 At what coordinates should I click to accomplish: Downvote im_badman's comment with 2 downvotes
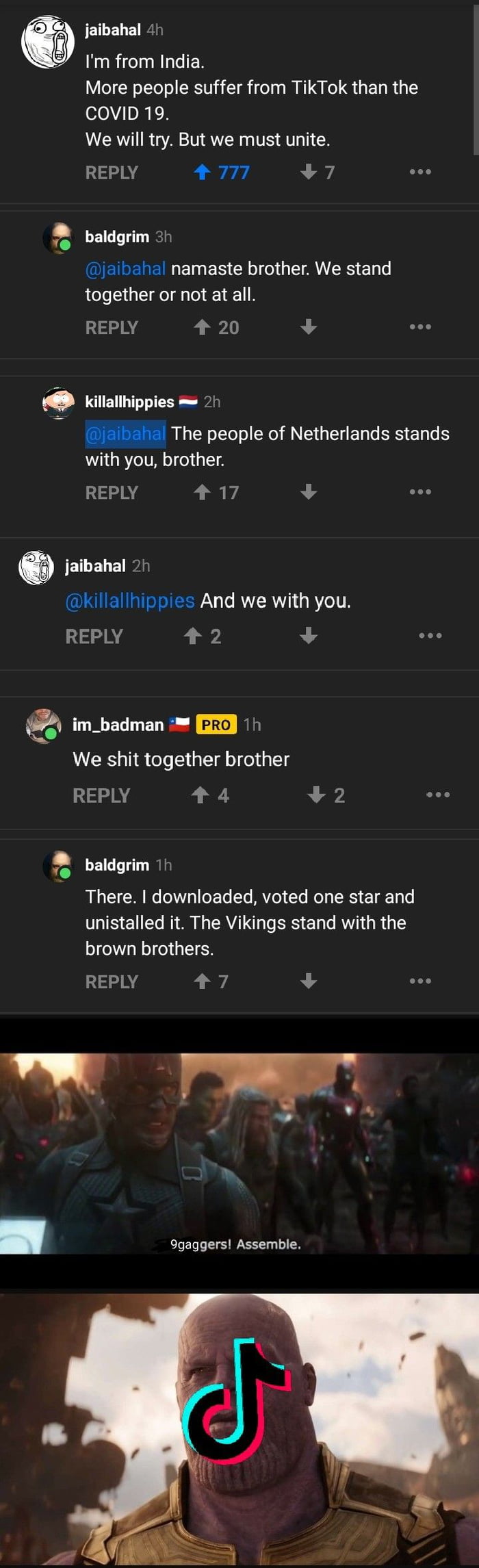click(316, 795)
